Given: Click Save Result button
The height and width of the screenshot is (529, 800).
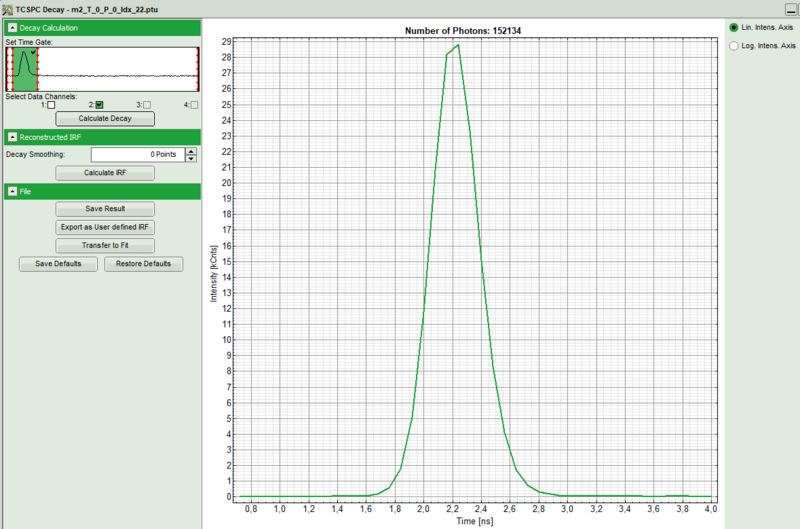Looking at the screenshot, I should pyautogui.click(x=105, y=209).
